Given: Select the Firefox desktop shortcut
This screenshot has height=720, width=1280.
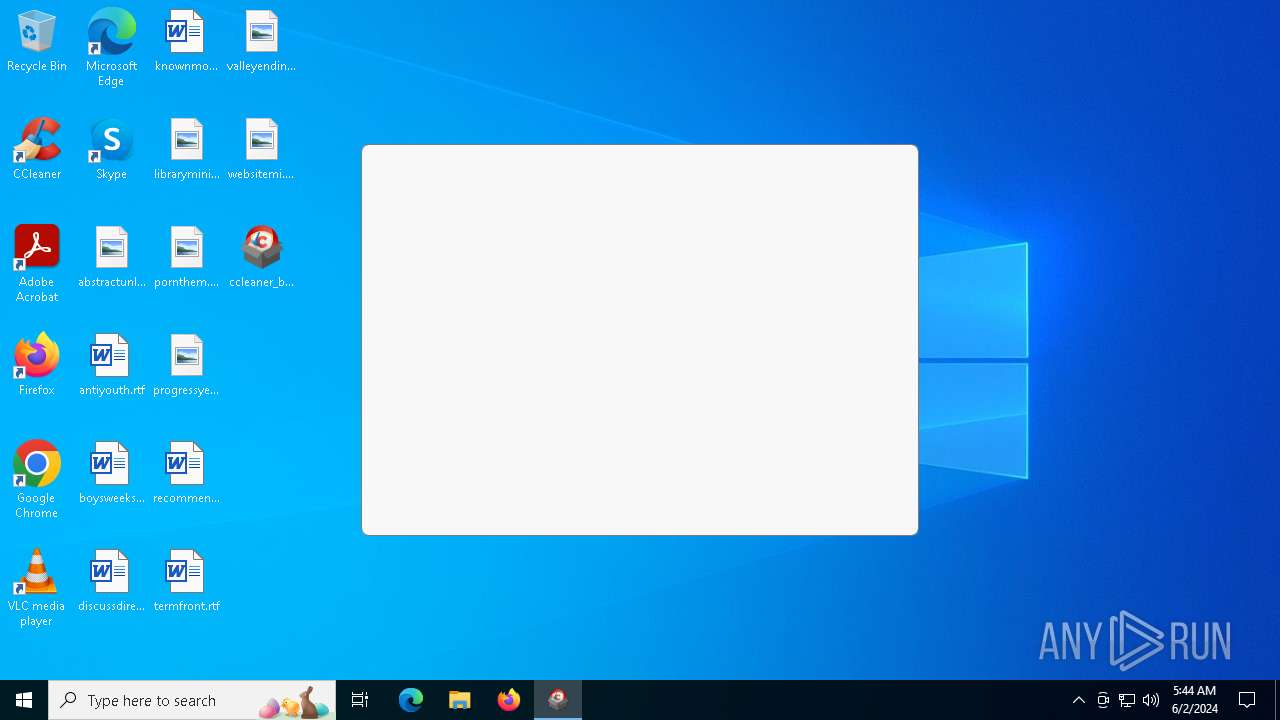Looking at the screenshot, I should pyautogui.click(x=37, y=366).
